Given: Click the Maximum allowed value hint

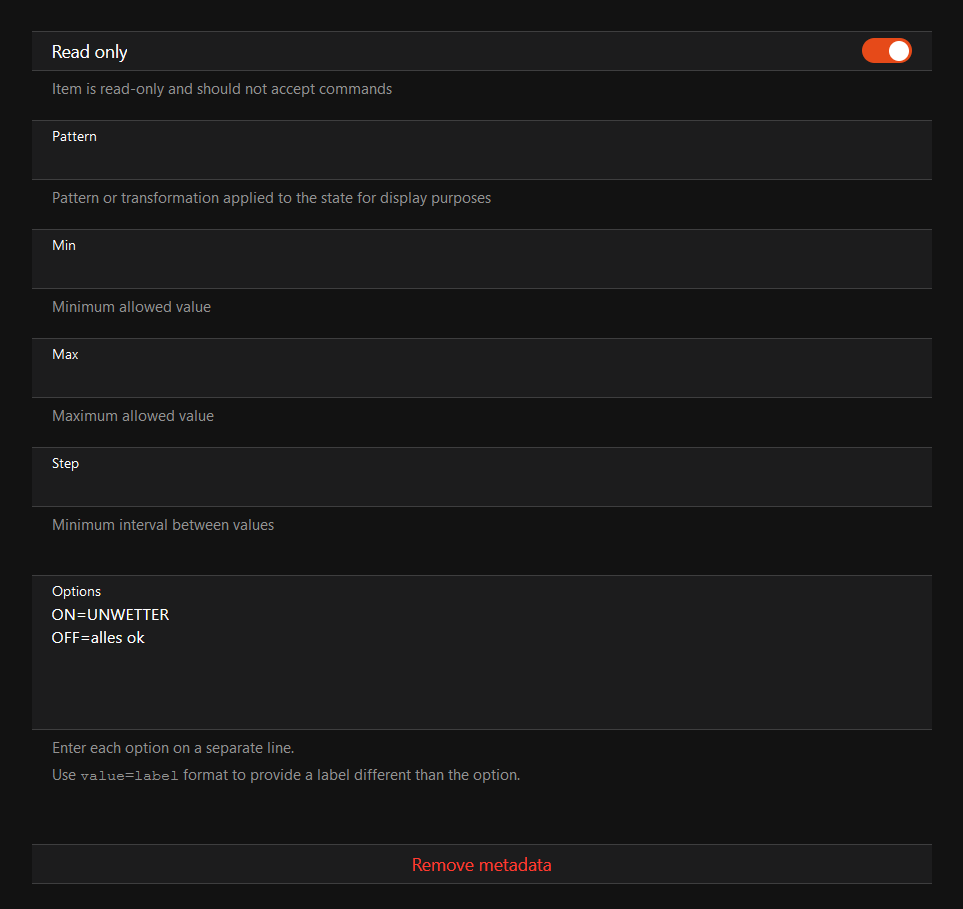Looking at the screenshot, I should coord(133,416).
